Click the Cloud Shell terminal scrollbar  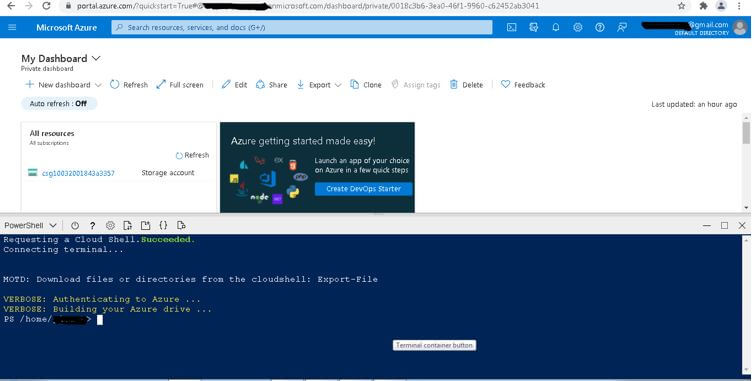tap(747, 304)
